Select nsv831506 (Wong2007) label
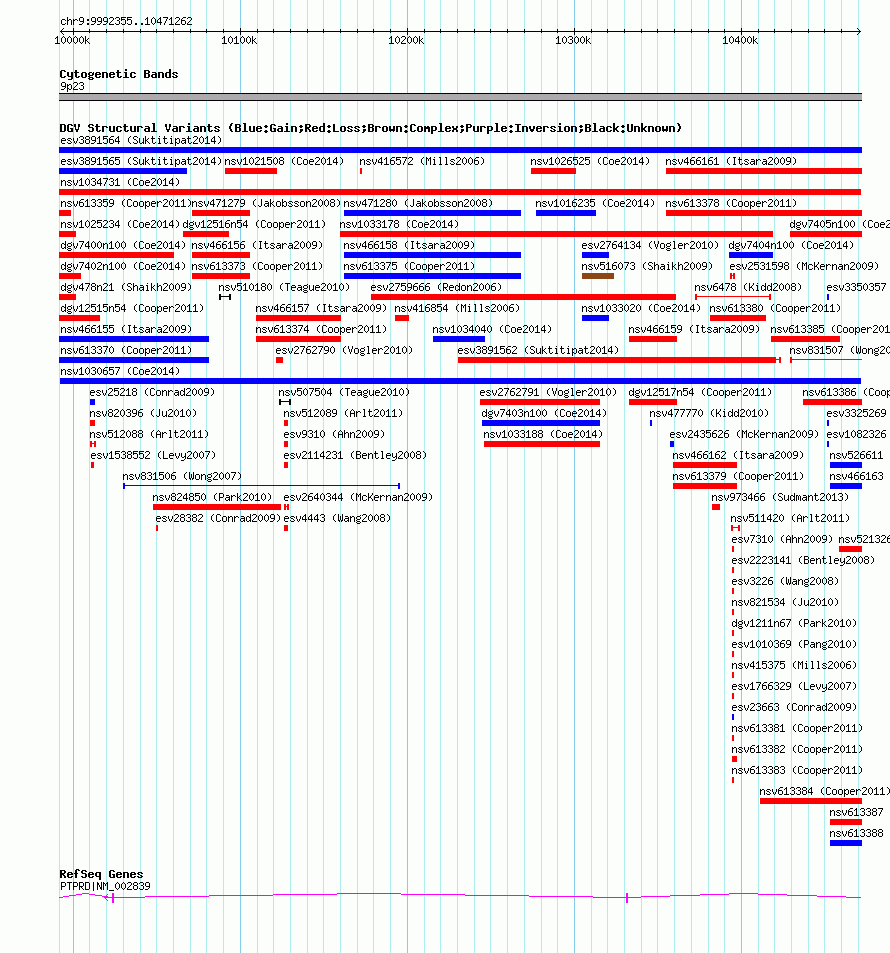Image resolution: width=890 pixels, height=953 pixels. pos(182,476)
